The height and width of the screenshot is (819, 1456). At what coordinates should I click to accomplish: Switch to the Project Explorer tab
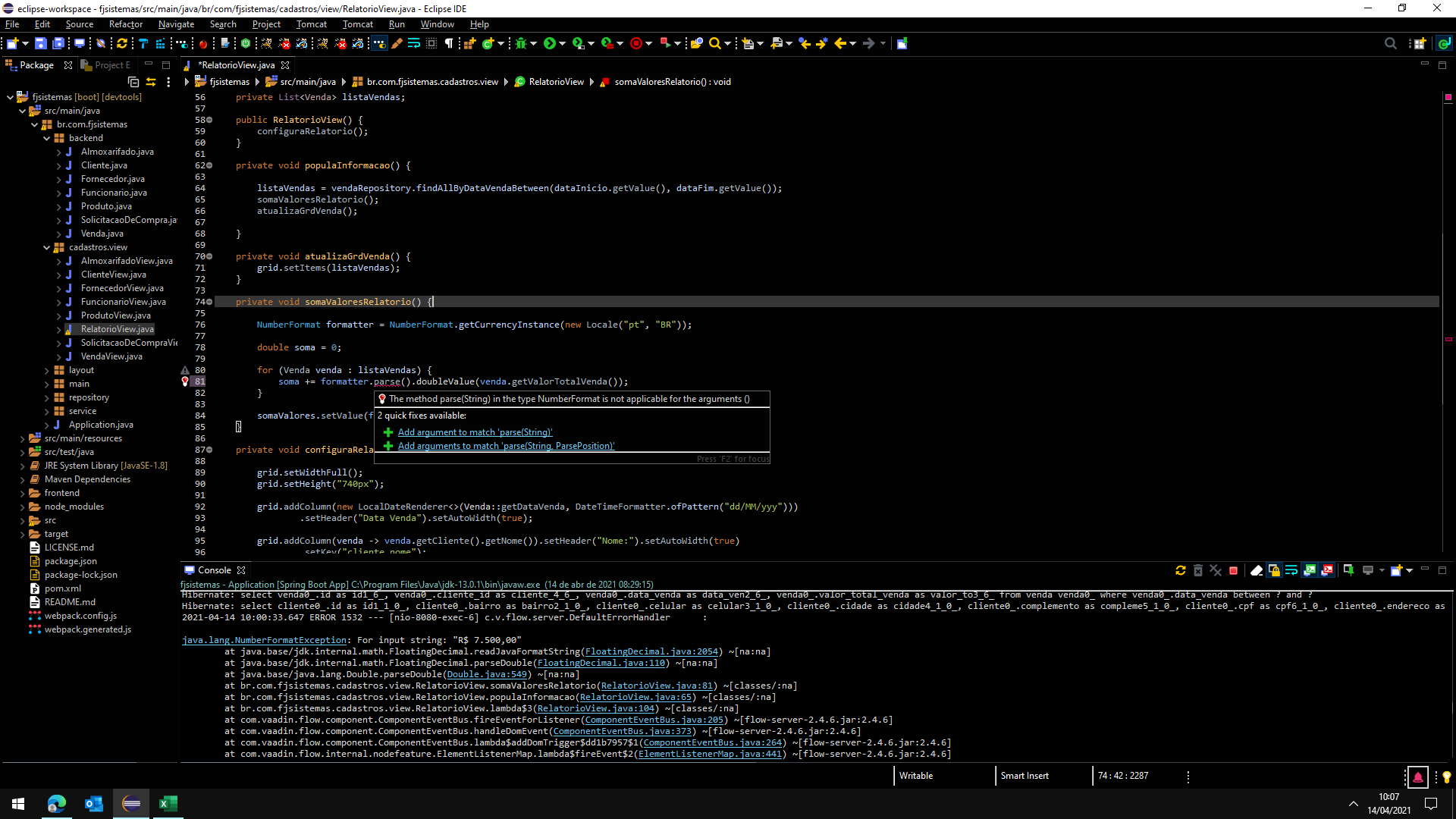(x=106, y=65)
